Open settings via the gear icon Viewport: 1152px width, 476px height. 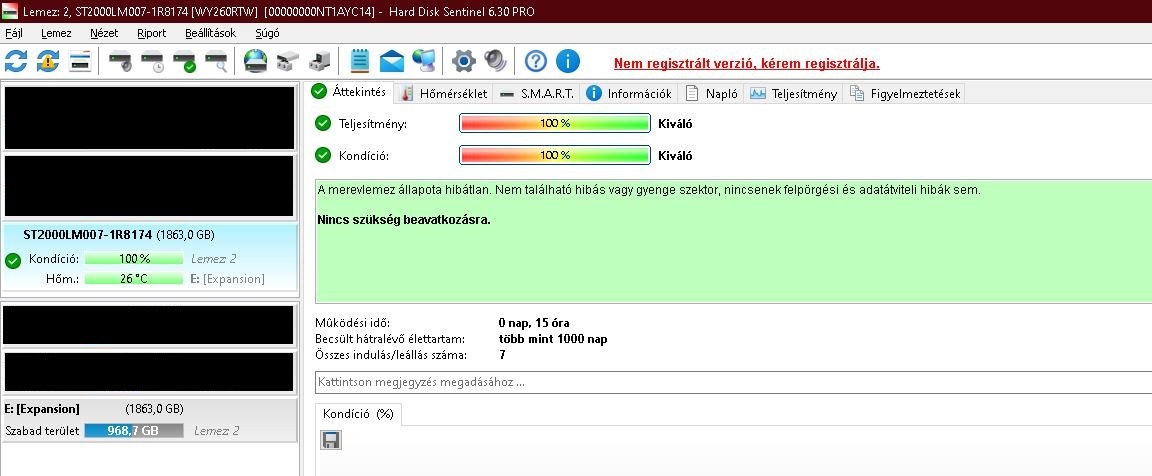464,61
